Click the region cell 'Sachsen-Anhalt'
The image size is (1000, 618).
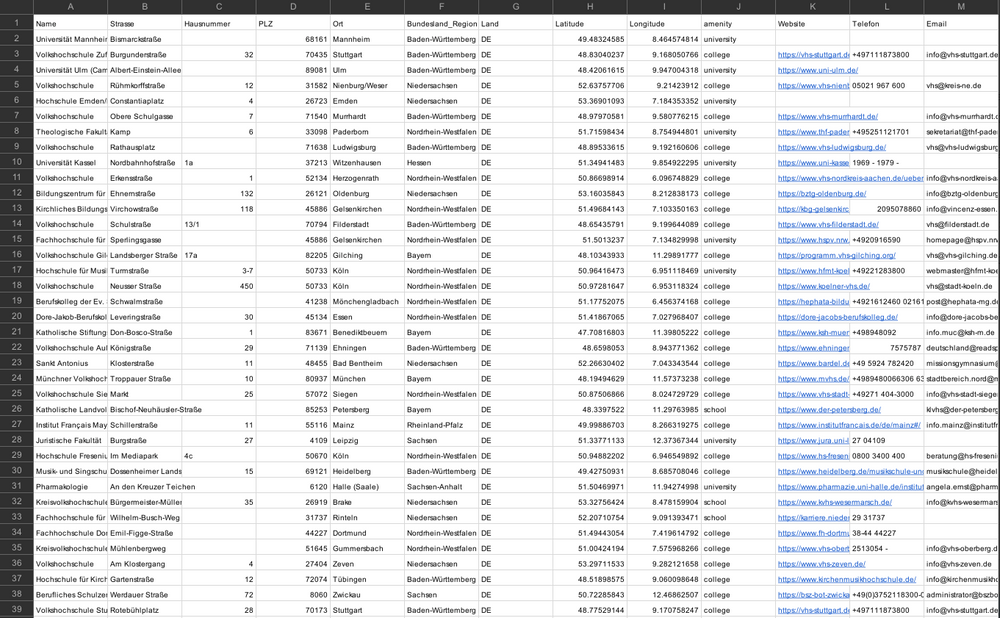[x=441, y=487]
